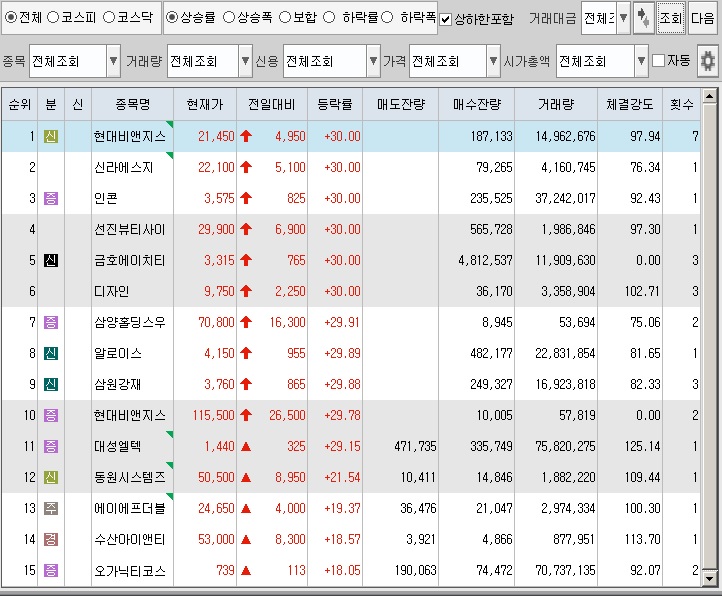The width and height of the screenshot is (722, 596).
Task: Click the up arrow in 선진뷰티사이 row
Action: 246,229
